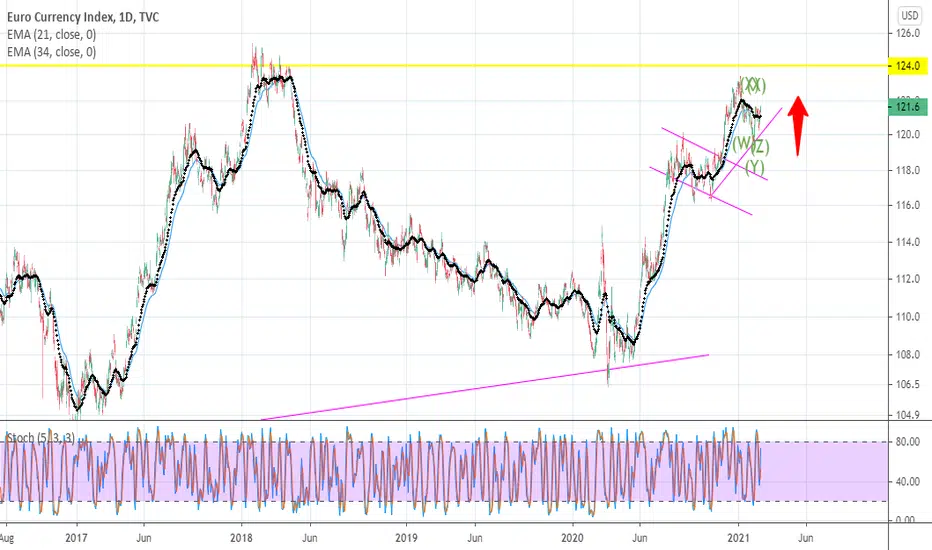Click the 116.0 price axis label
Screen dimensions: 932x550
(908, 205)
